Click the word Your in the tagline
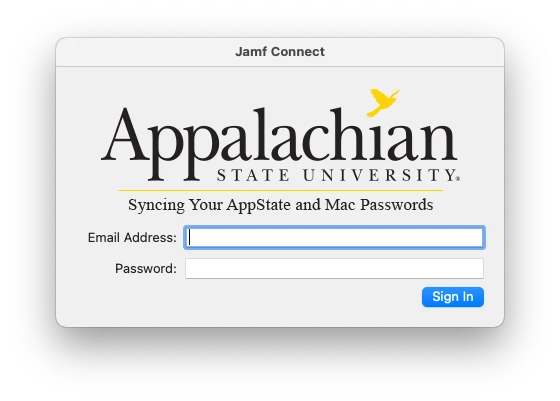Viewport: 560px width, 401px height. pos(206,205)
